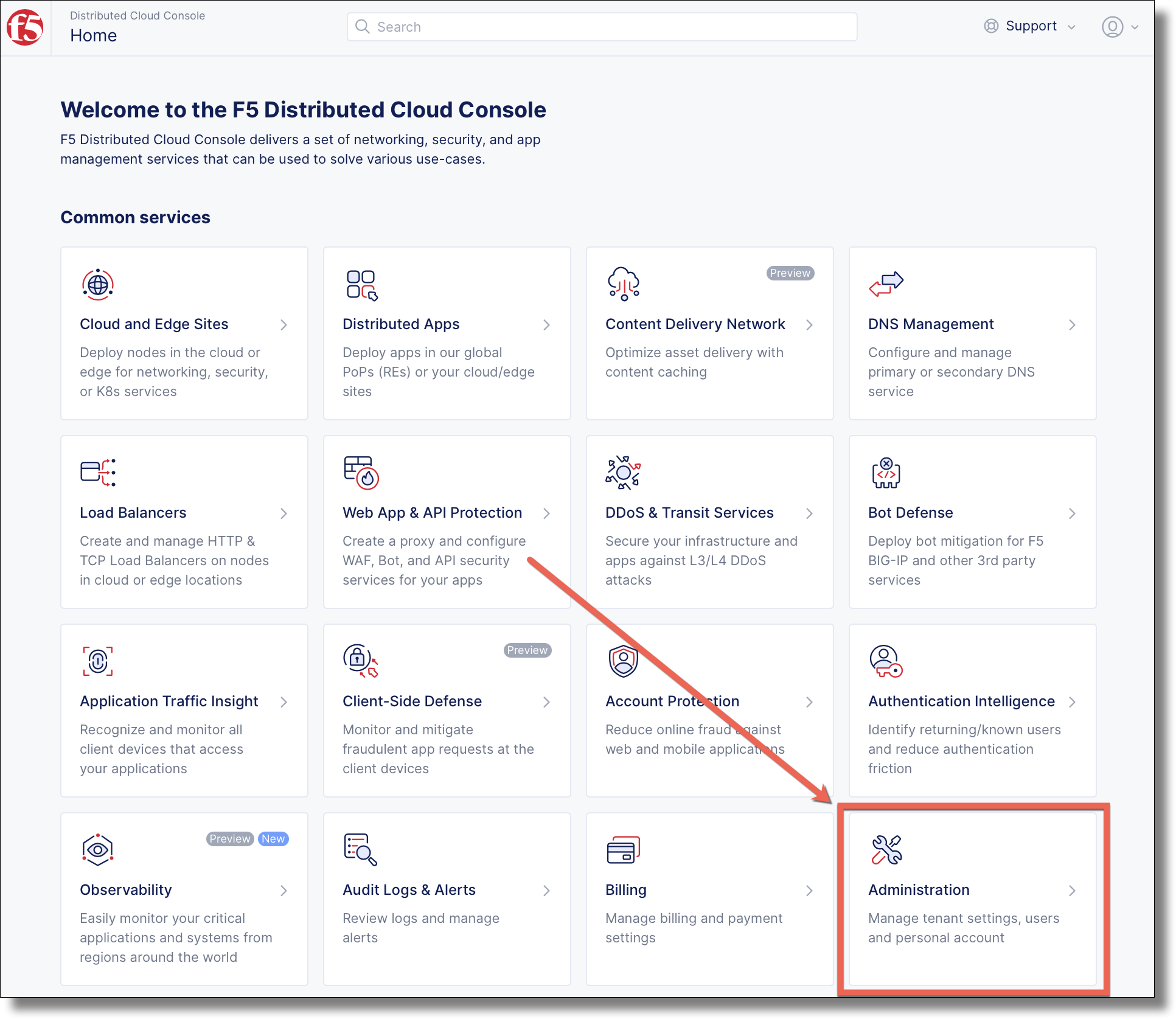Screen dimensions: 1176x1019
Task: Click the chevron next to Observability
Action: pos(284,891)
